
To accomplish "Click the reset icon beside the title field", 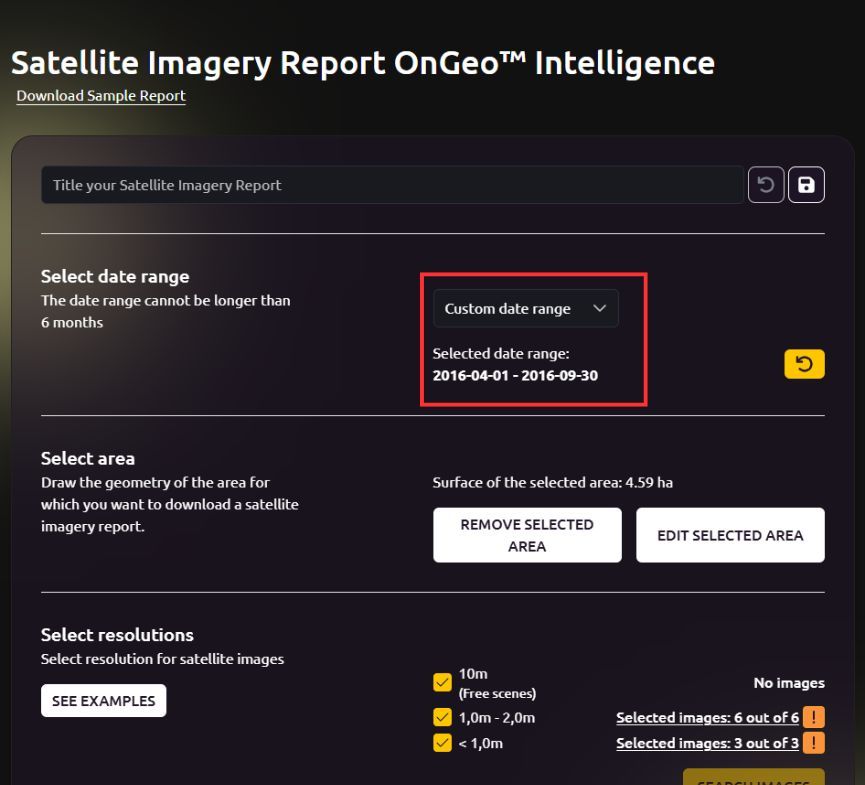I will coord(766,185).
